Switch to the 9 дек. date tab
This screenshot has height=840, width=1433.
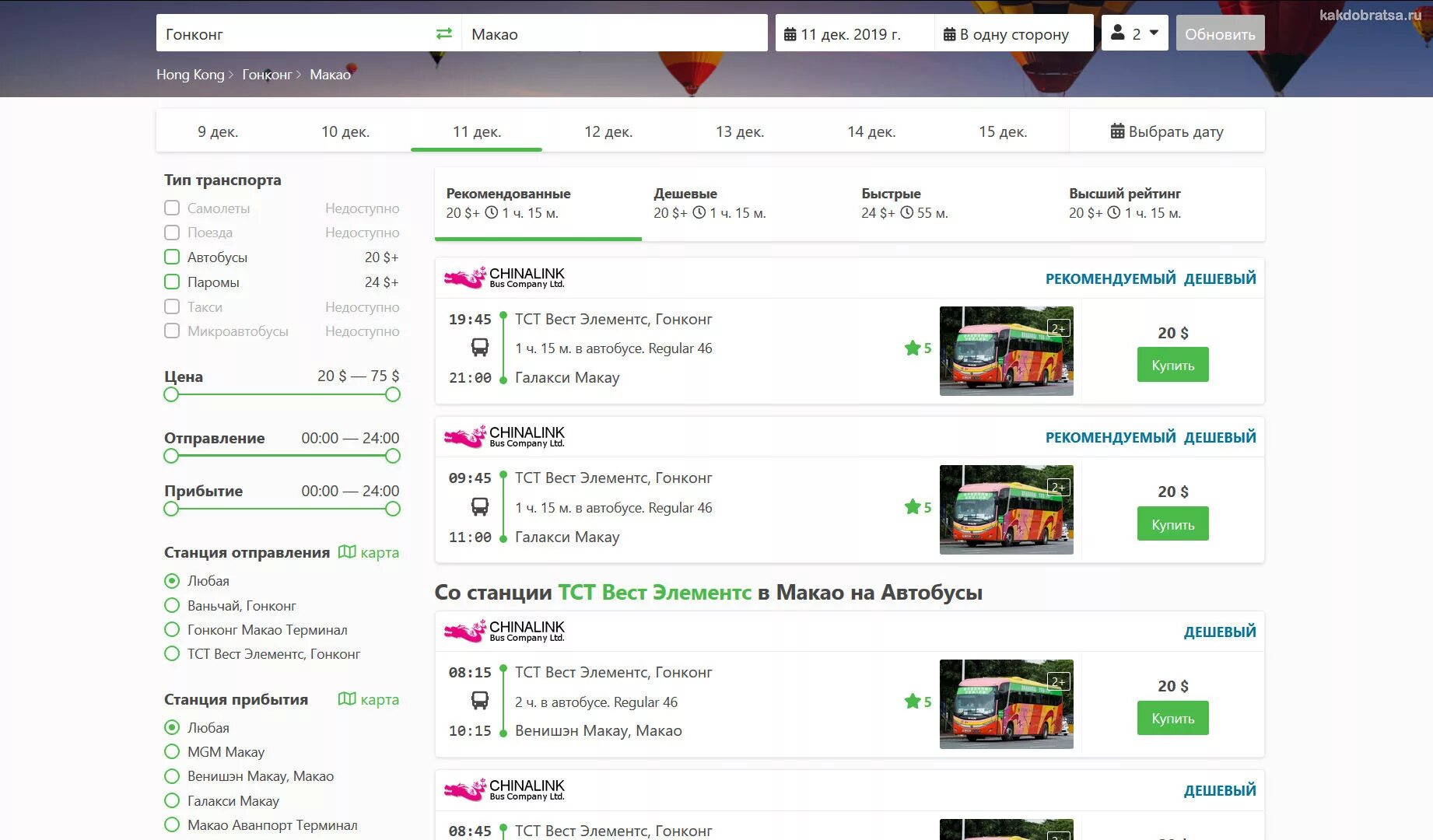218,131
